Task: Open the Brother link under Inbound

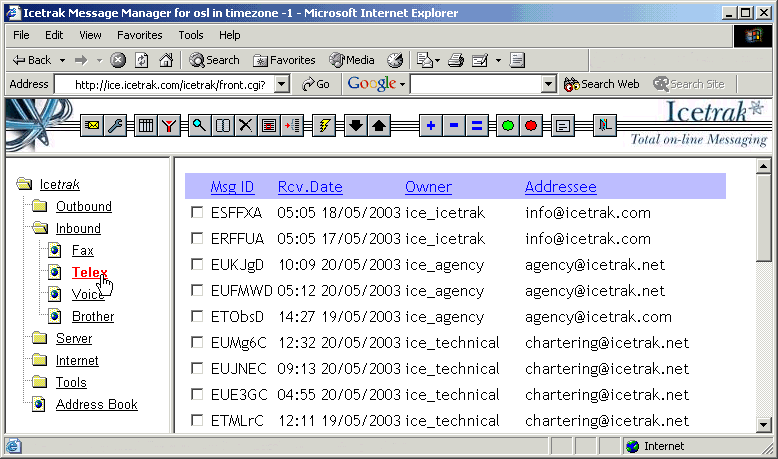Action: (x=93, y=317)
